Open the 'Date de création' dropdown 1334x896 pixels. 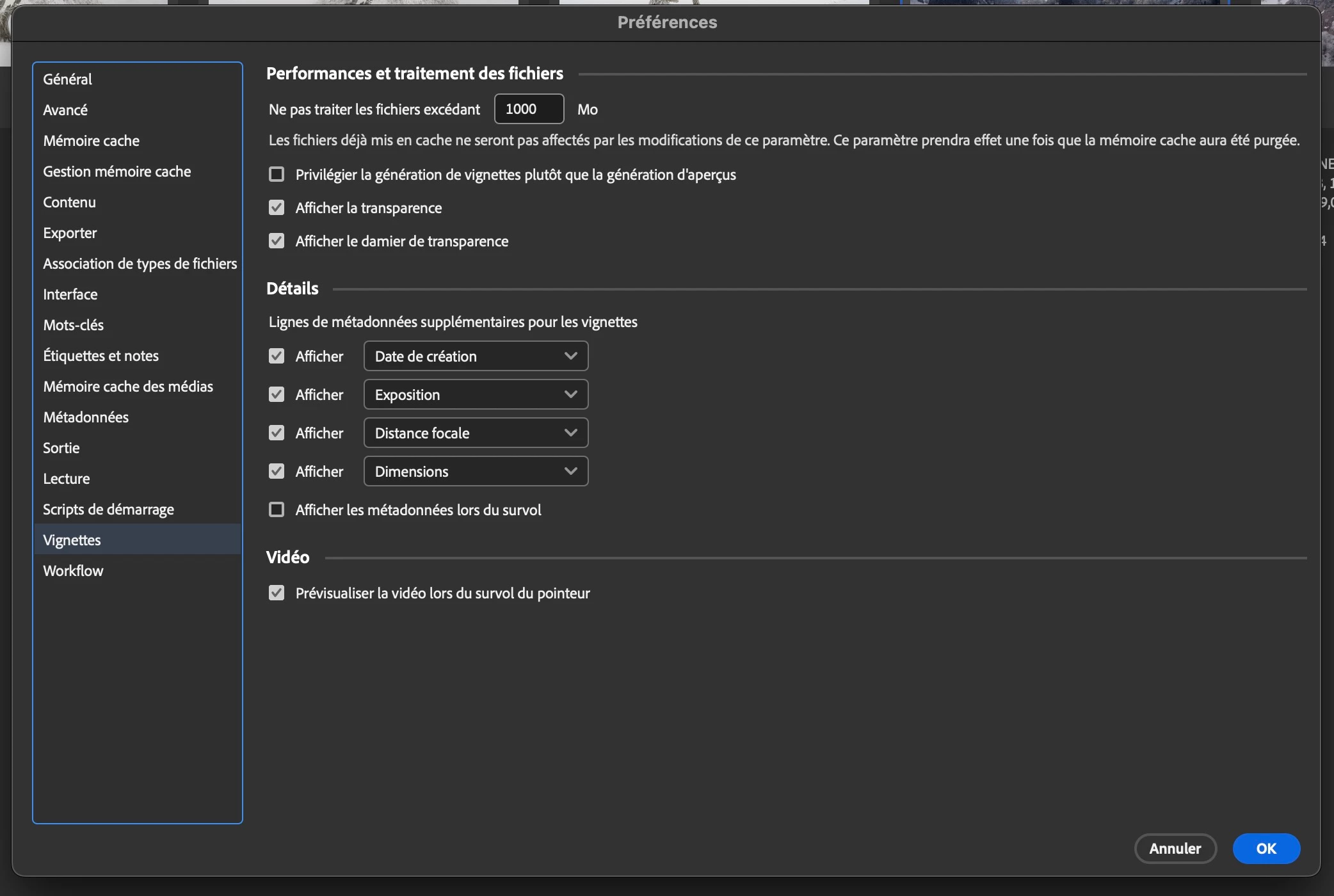[x=476, y=356]
